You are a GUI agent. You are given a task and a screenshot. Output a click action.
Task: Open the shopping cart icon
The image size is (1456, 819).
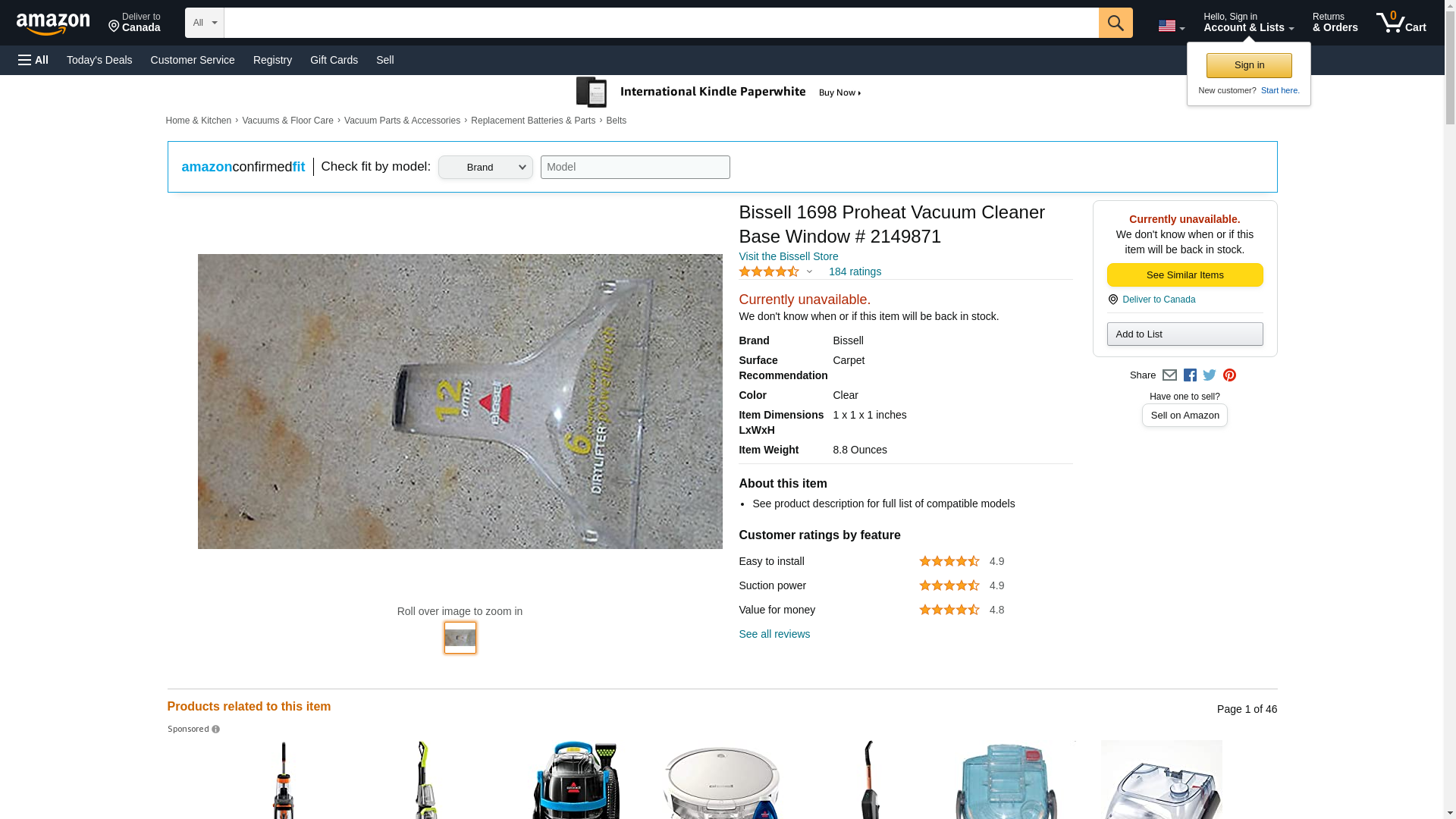coord(1401,23)
